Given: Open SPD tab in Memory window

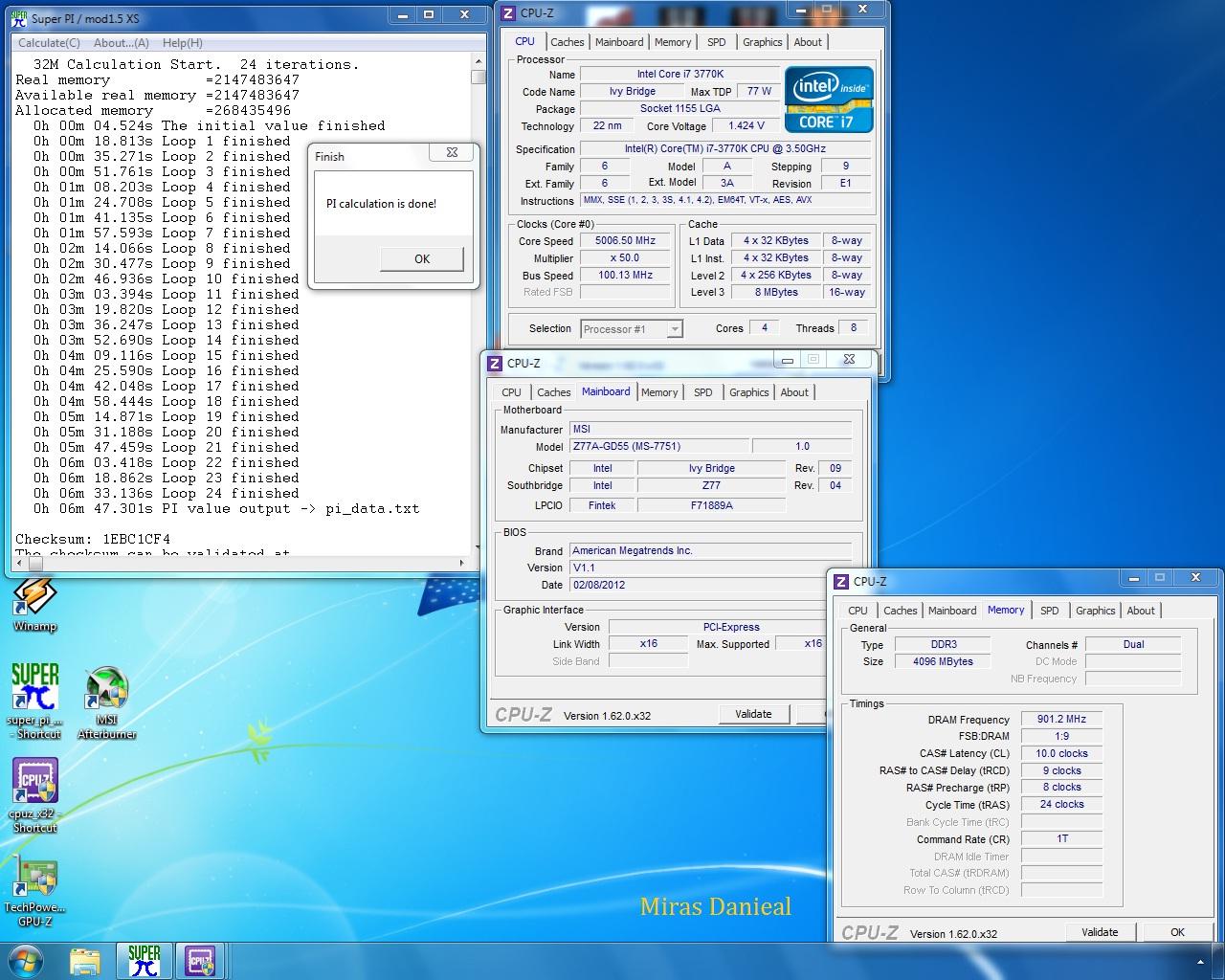Looking at the screenshot, I should pos(1050,611).
